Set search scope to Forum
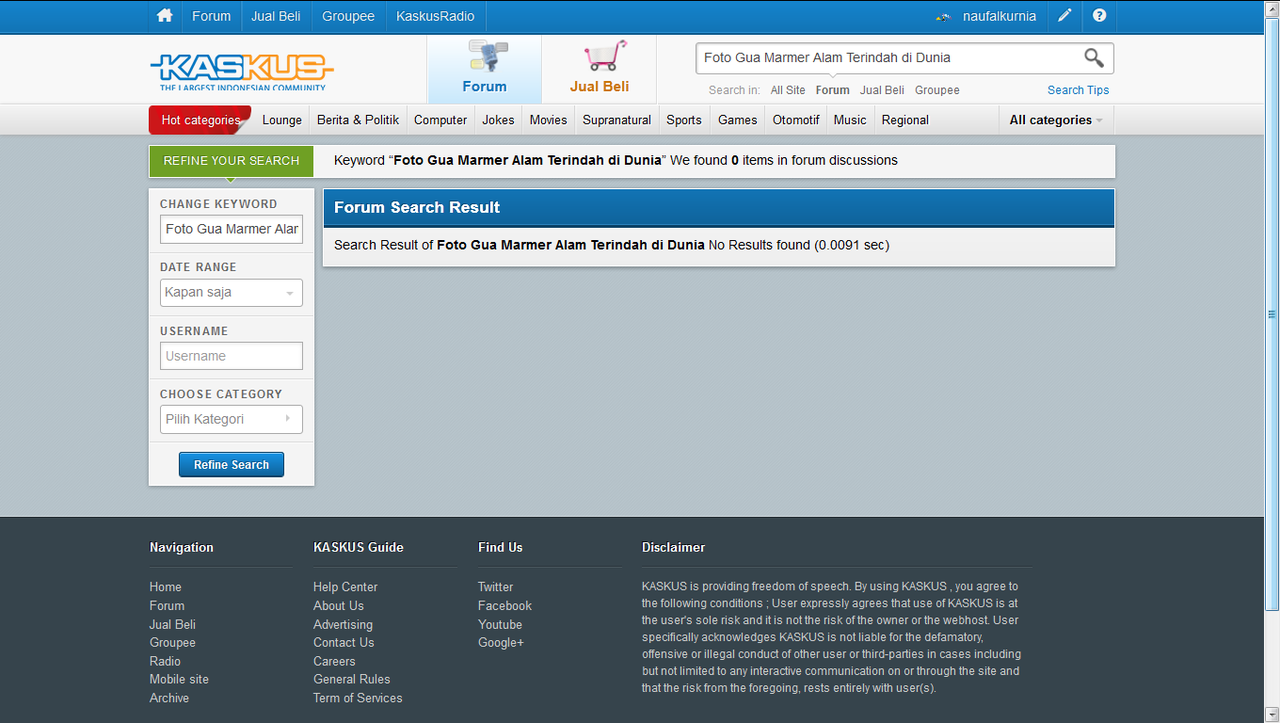The image size is (1280, 723). pos(832,90)
